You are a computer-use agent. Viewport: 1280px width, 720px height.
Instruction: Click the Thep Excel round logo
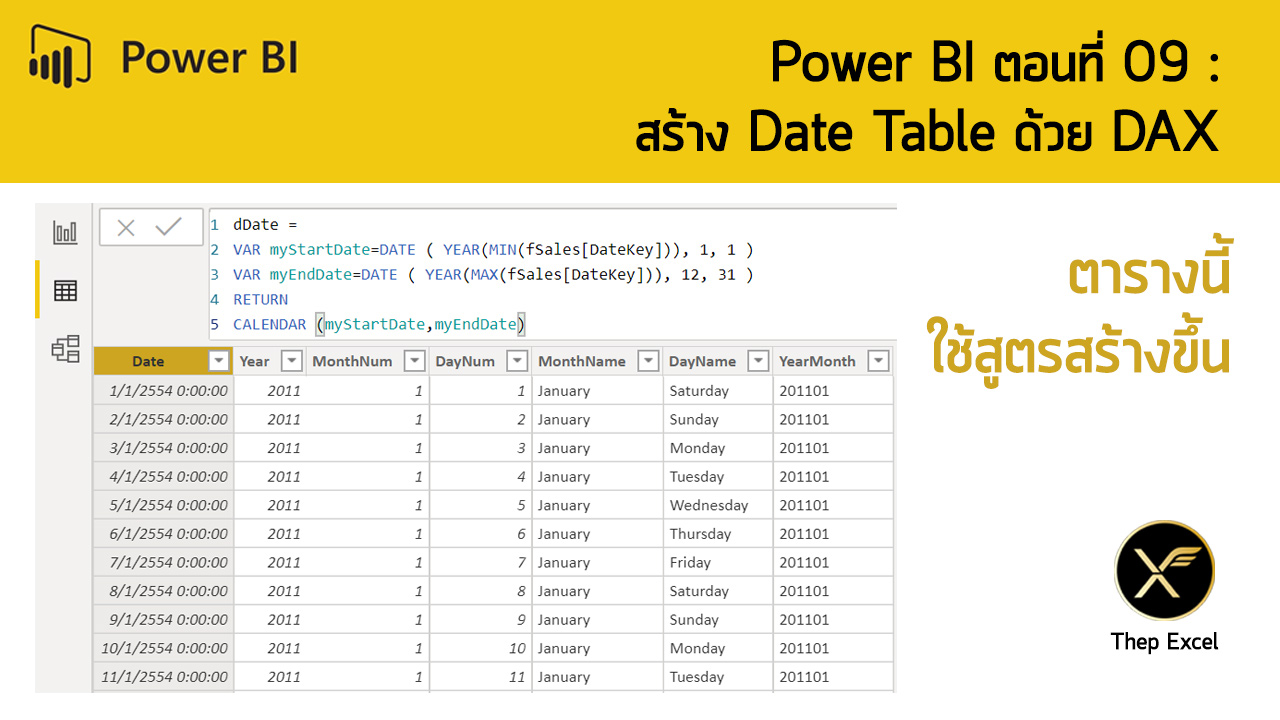(1164, 571)
